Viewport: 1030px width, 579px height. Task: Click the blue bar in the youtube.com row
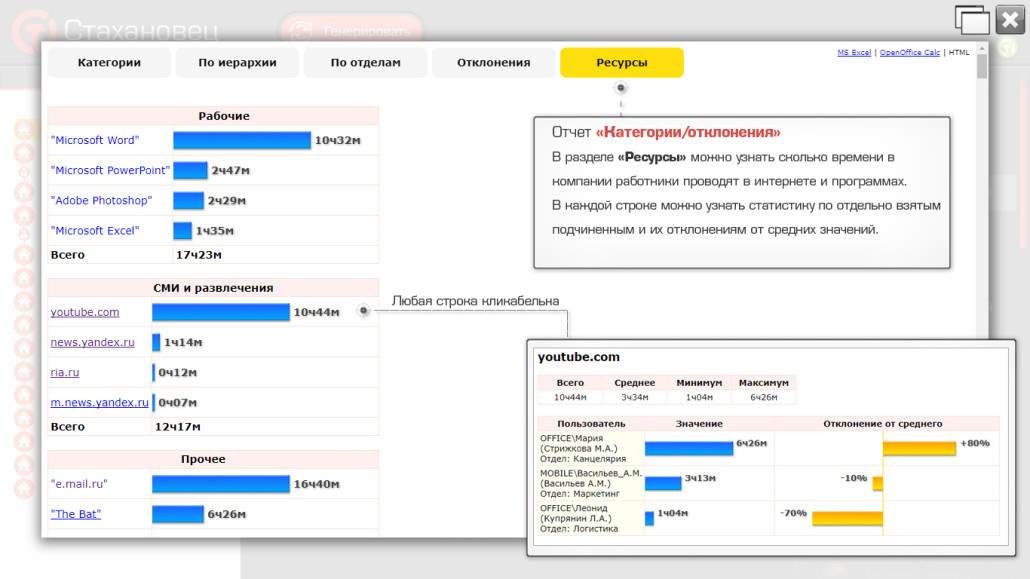(x=221, y=312)
